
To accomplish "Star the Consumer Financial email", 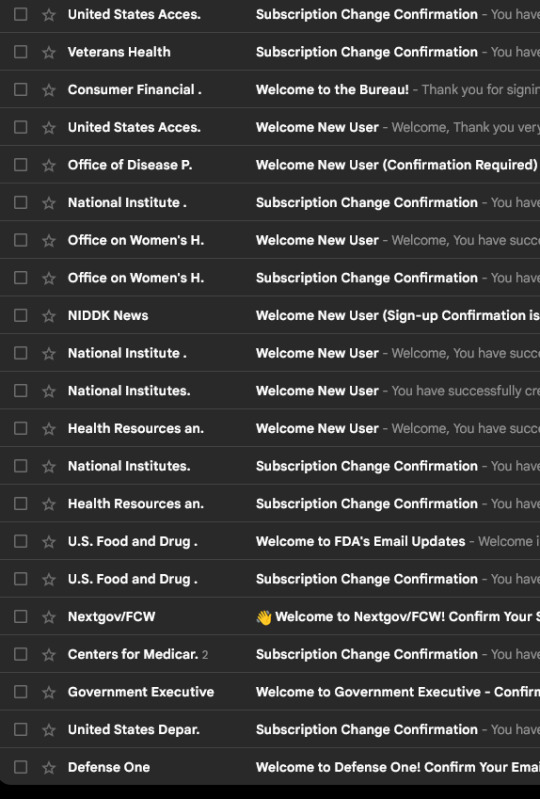I will pyautogui.click(x=49, y=90).
